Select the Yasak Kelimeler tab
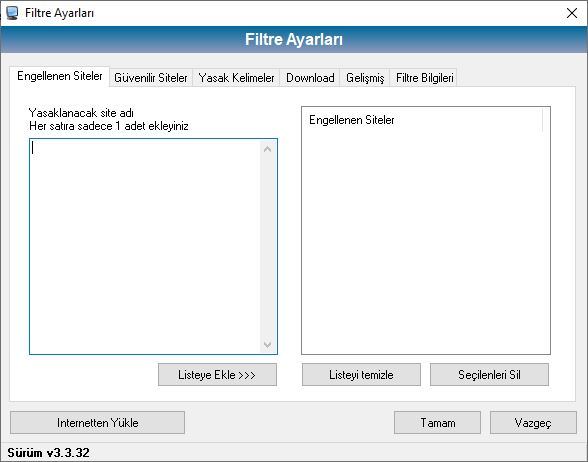The height and width of the screenshot is (462, 588). coord(236,78)
